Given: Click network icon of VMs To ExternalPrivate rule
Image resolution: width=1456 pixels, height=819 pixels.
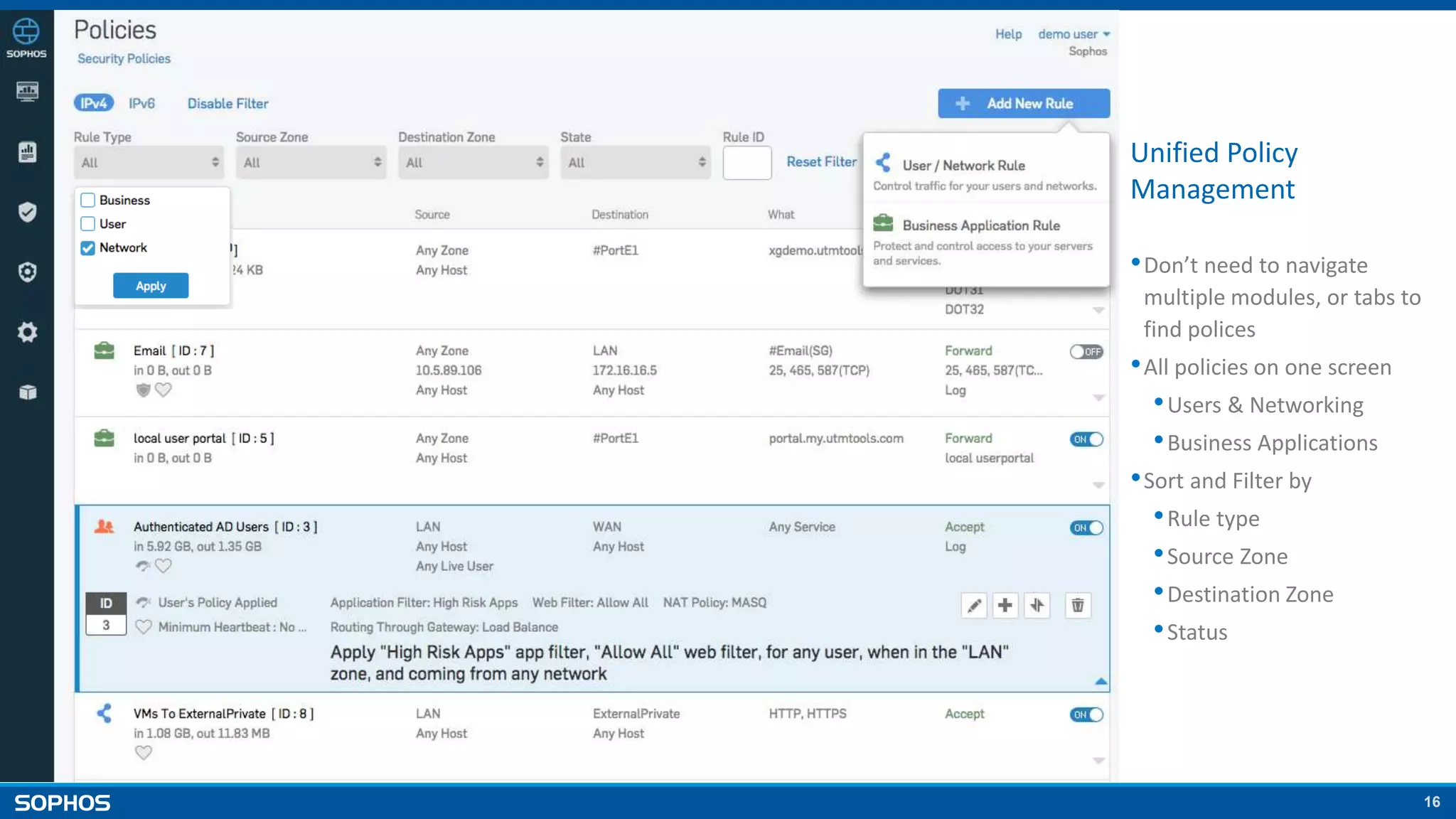Looking at the screenshot, I should 105,713.
